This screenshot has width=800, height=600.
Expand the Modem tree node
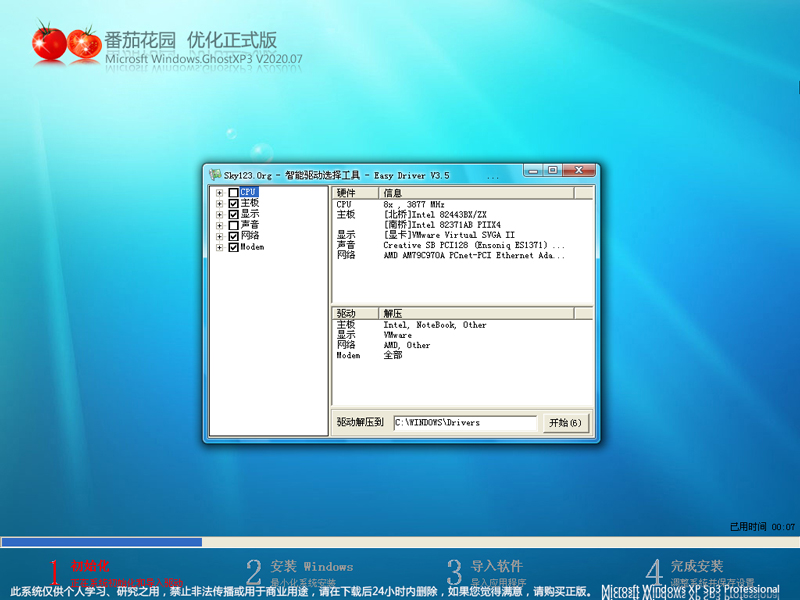pos(218,246)
